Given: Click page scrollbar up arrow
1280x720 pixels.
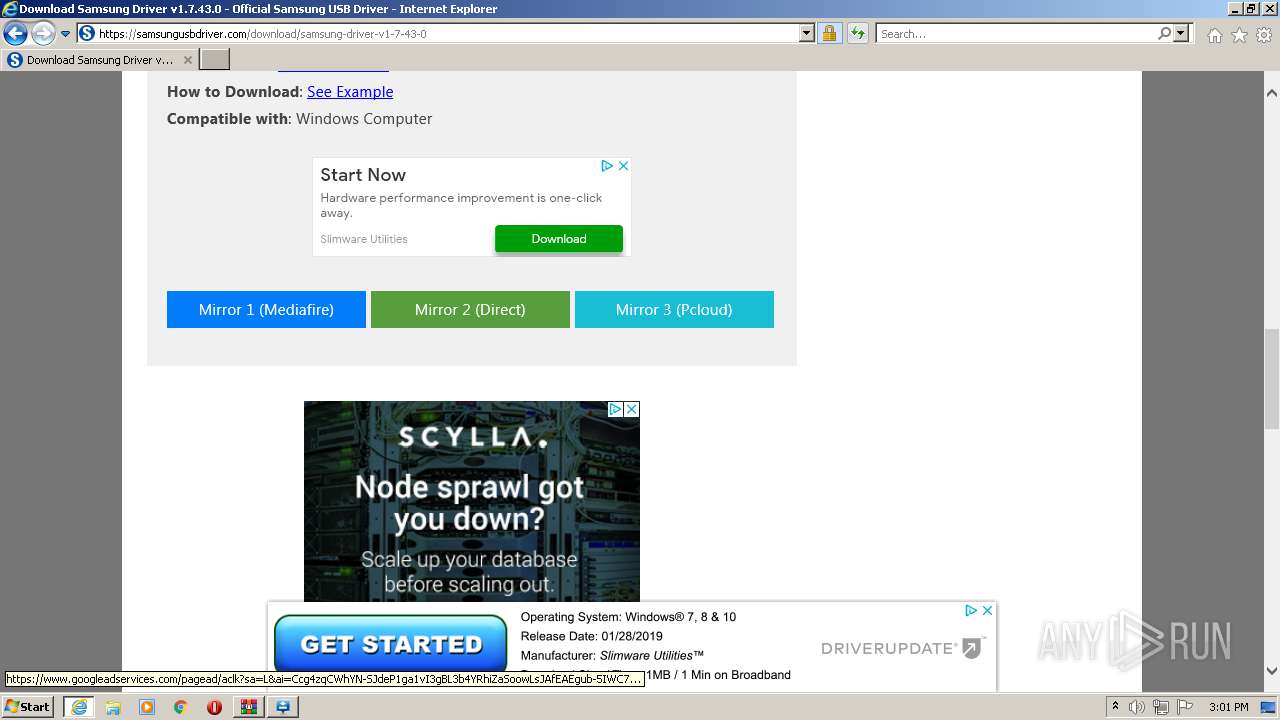Looking at the screenshot, I should pos(1272,93).
